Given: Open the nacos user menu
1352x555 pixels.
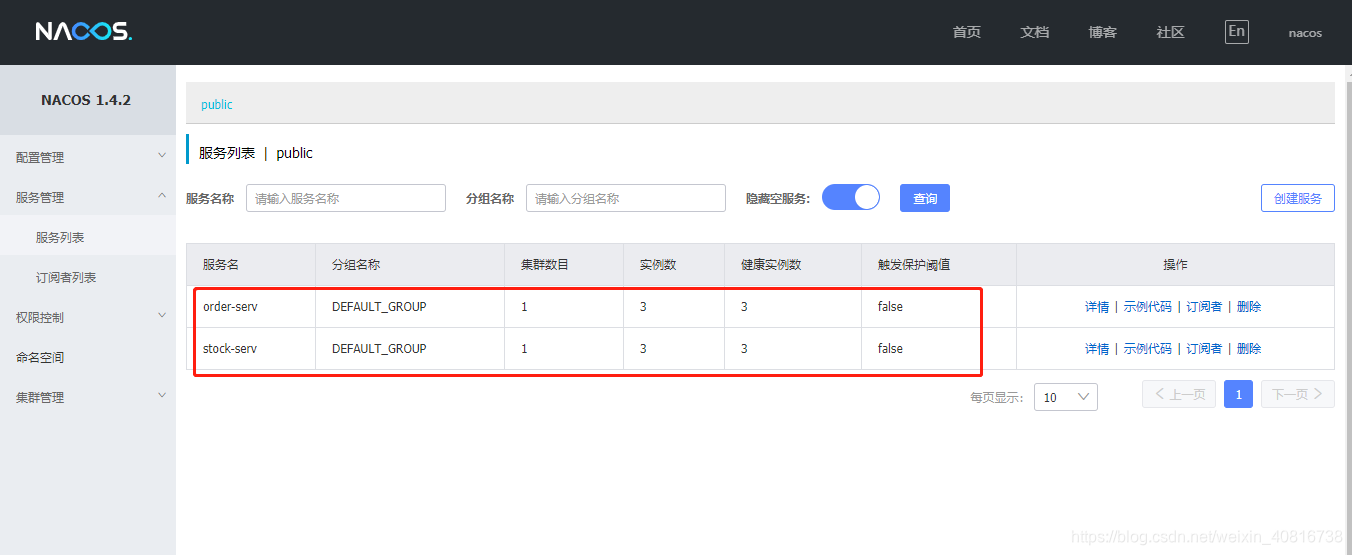Looking at the screenshot, I should (1305, 33).
